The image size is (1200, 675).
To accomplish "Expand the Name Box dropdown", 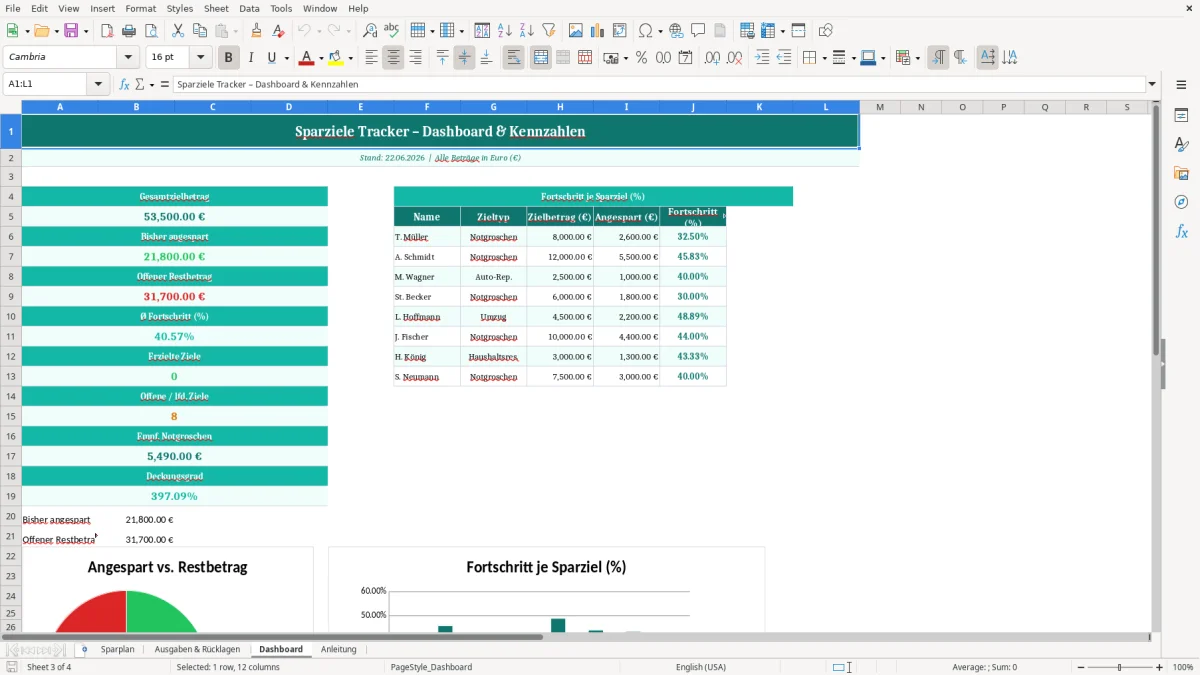I will (99, 85).
